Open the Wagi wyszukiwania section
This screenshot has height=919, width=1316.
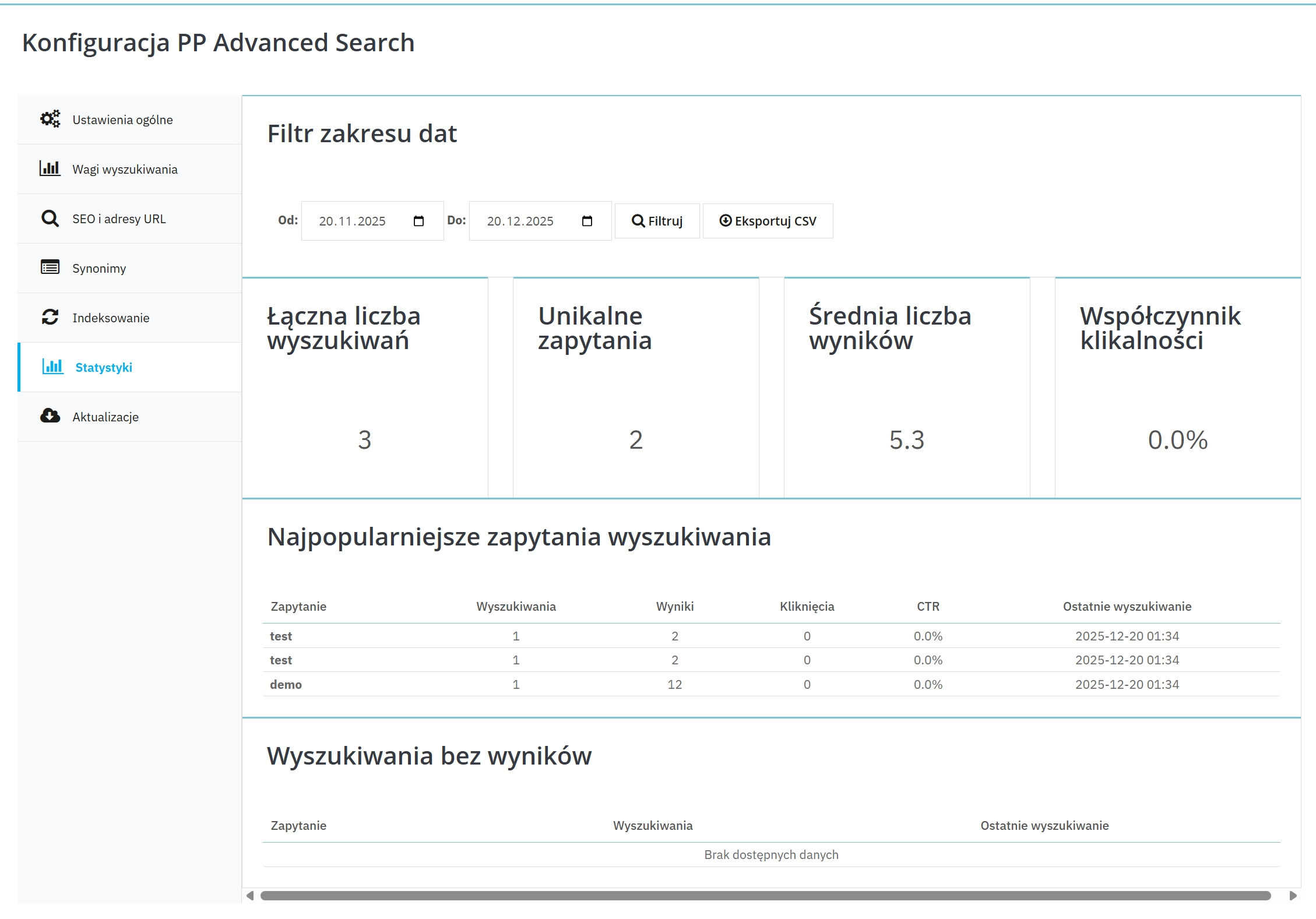[125, 168]
